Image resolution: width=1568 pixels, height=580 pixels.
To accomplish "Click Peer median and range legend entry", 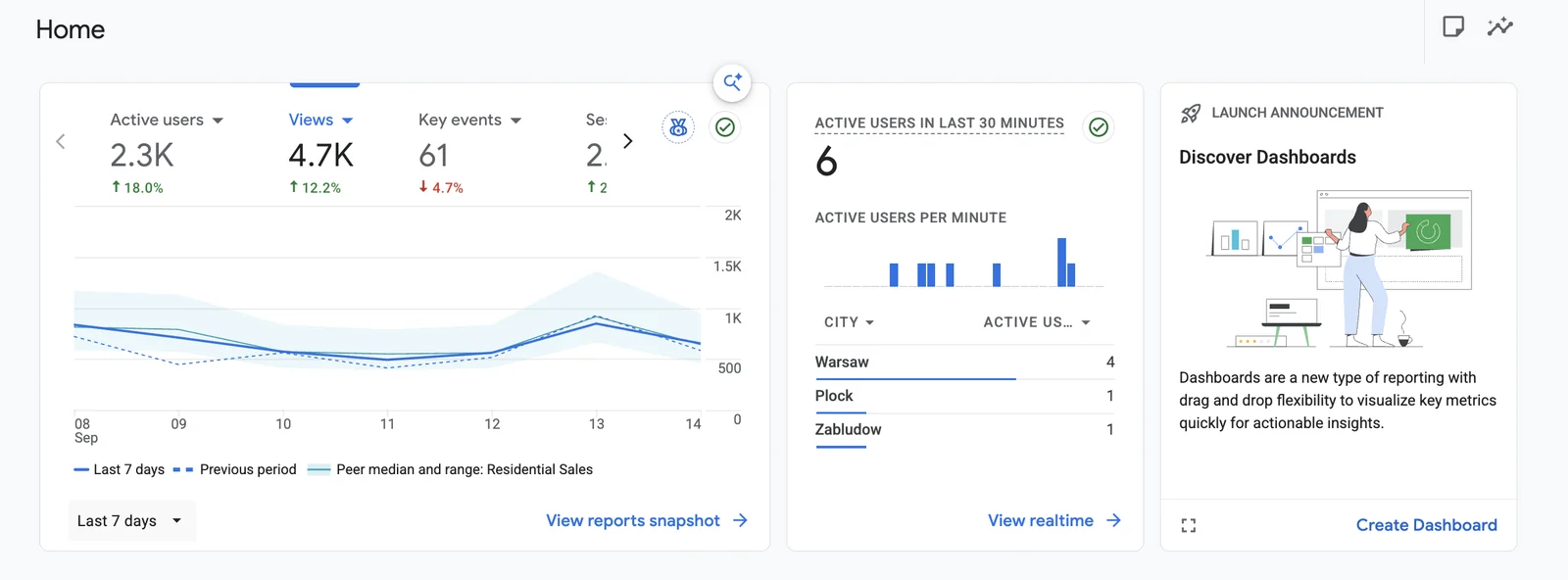I will point(451,469).
